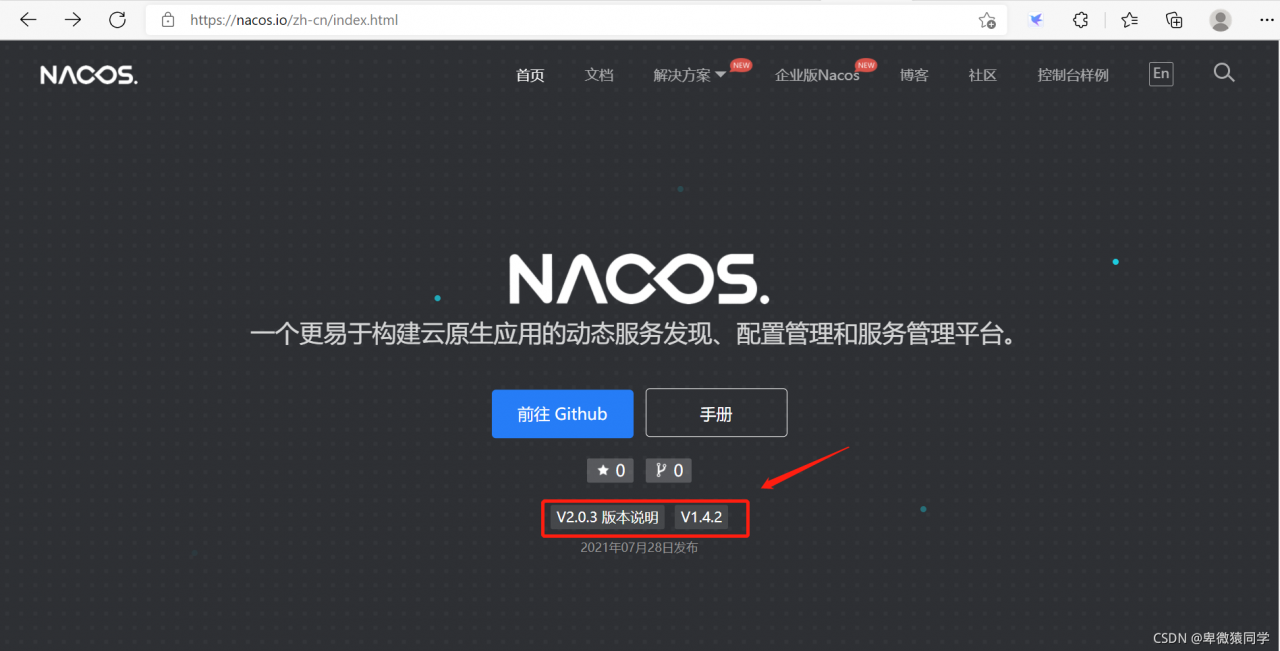The height and width of the screenshot is (651, 1280).
Task: Click the browser forward arrow
Action: [73, 20]
